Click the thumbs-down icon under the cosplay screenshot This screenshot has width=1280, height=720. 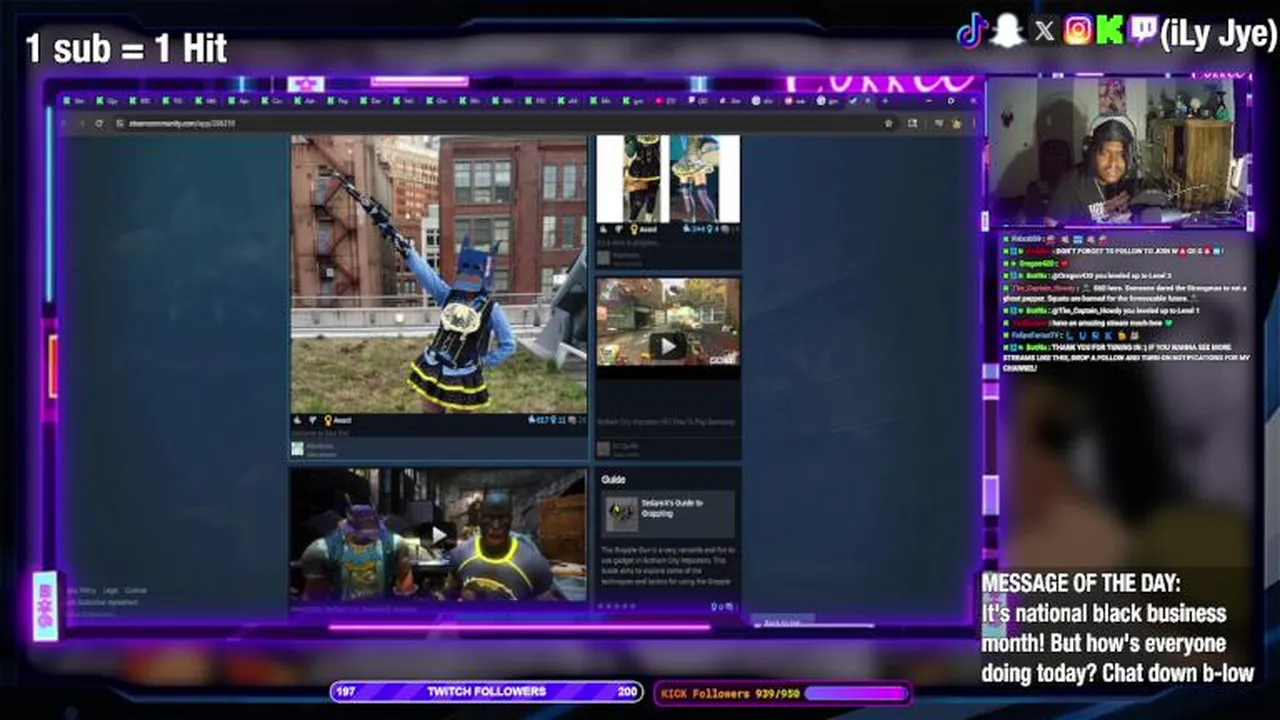pos(312,421)
